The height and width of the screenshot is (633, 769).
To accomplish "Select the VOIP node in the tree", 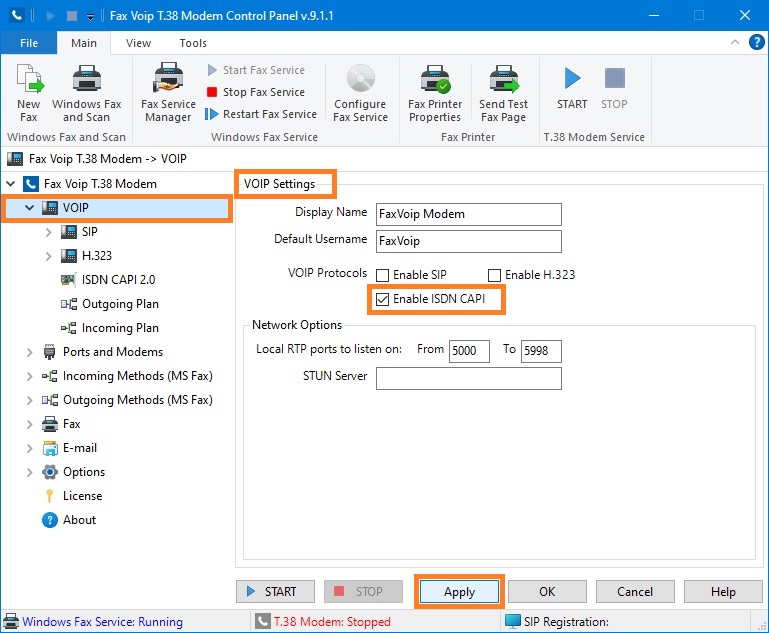I will pos(117,208).
